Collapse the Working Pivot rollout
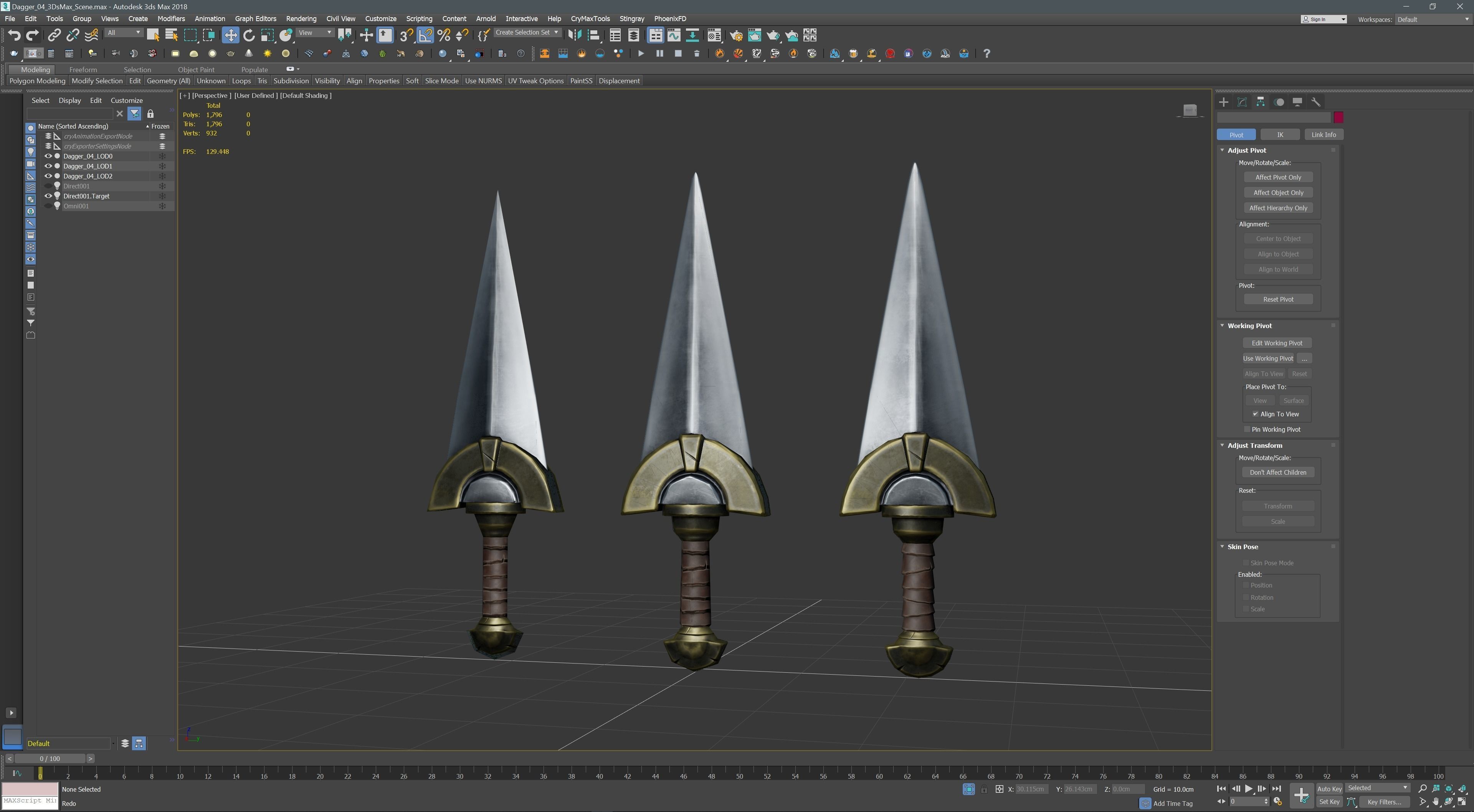1474x812 pixels. pos(1222,325)
